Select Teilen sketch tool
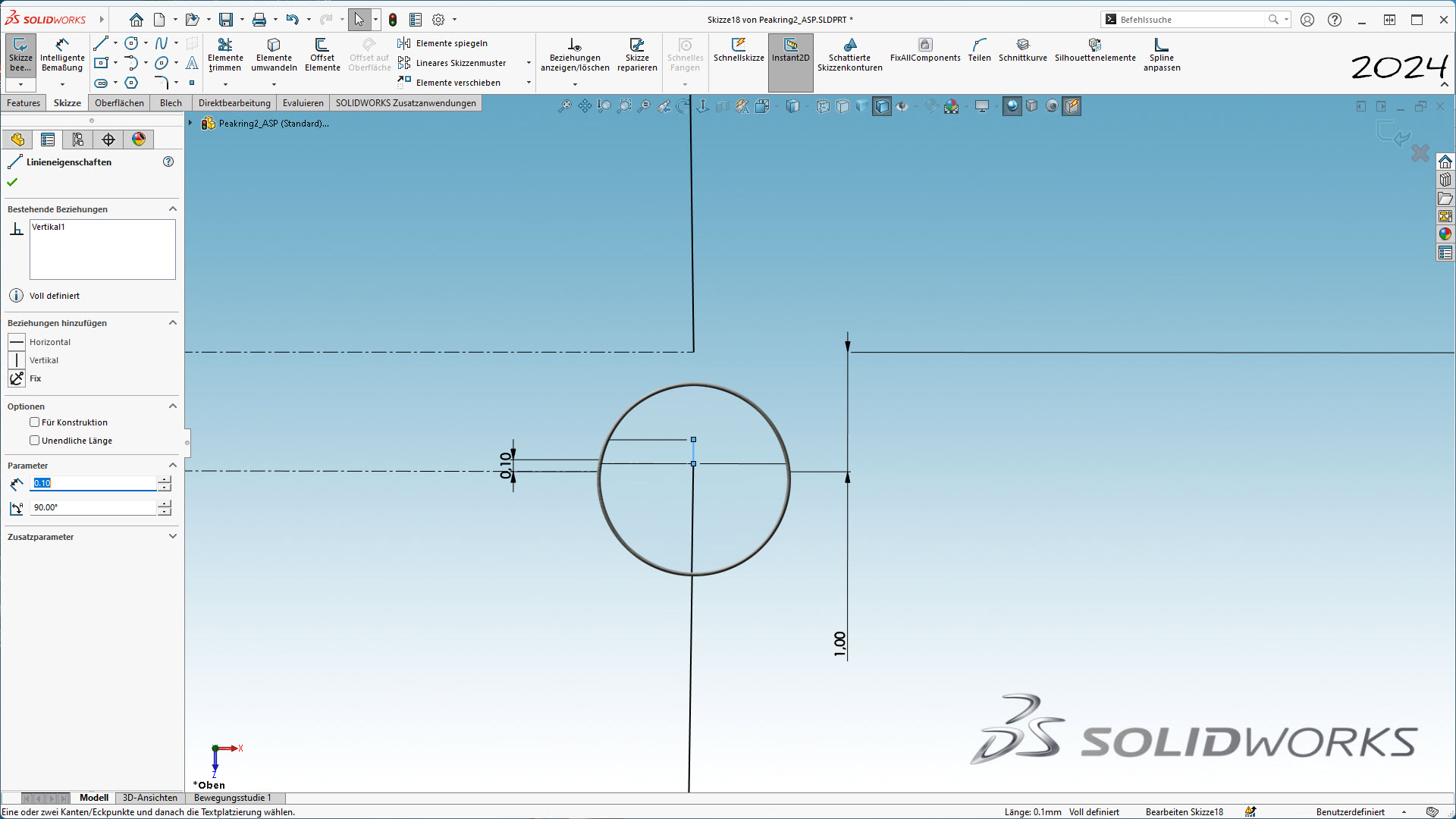The image size is (1456, 819). pos(979,50)
